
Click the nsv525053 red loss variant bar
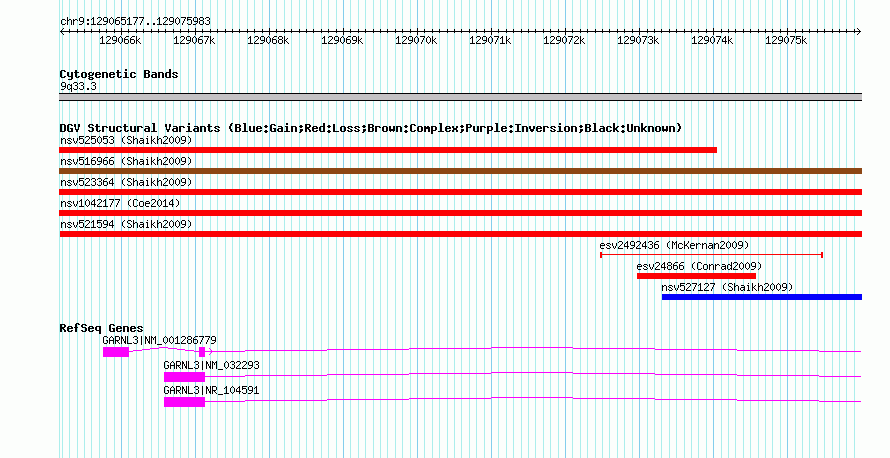tap(388, 150)
